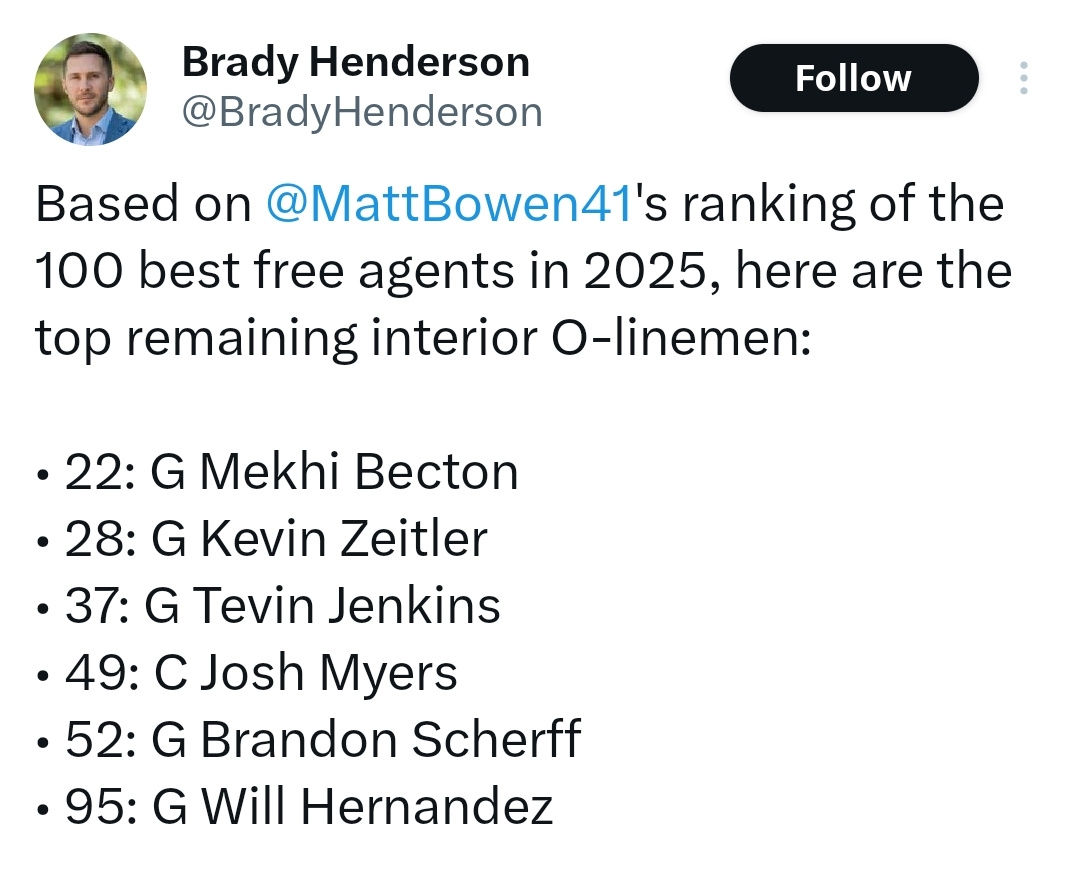
Task: Open the @MattBowen41 mention link
Action: tap(449, 204)
